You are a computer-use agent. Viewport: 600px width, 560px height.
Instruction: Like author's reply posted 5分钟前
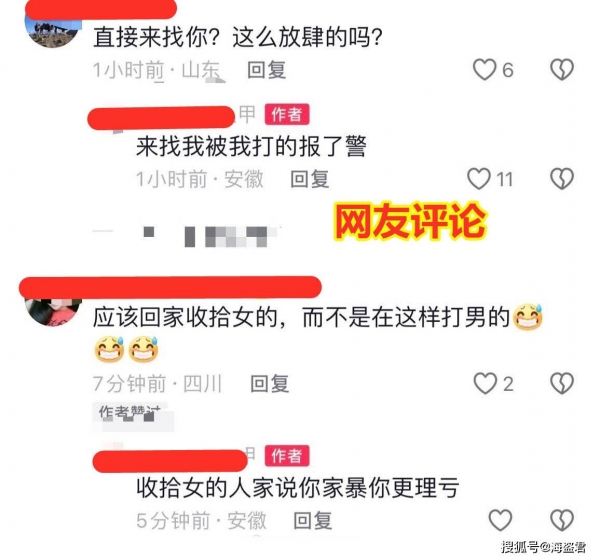[500, 520]
